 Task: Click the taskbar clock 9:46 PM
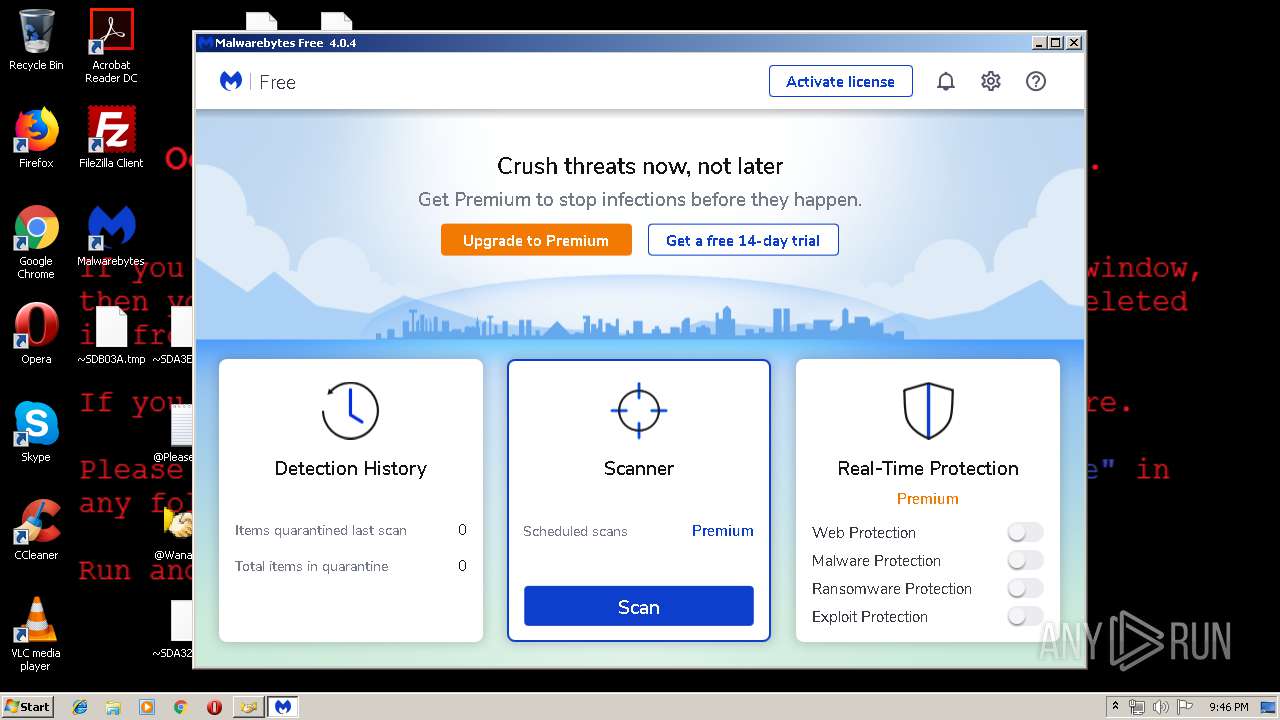1228,707
